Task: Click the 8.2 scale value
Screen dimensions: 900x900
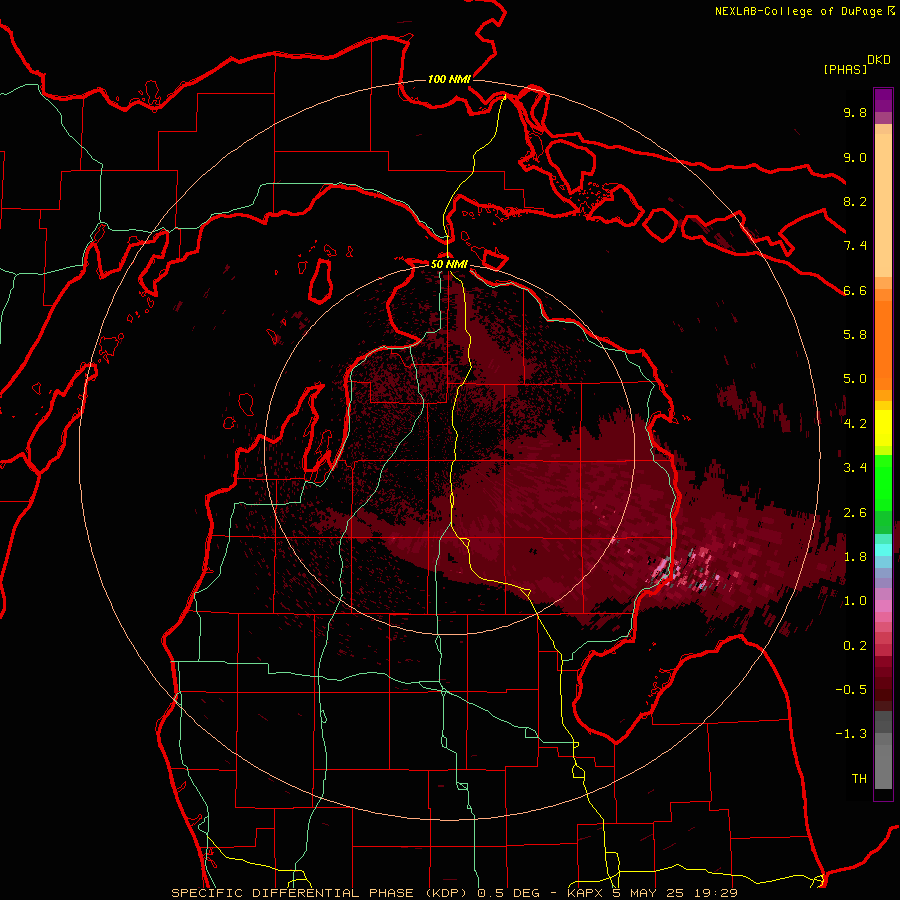Action: coord(855,201)
